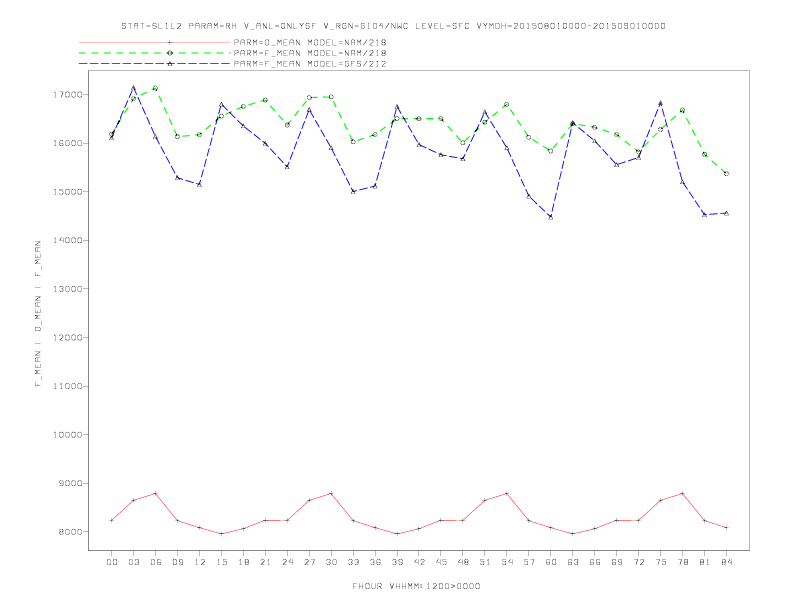Click the x-axis tick label 63
This screenshot has height=612, width=792.
click(573, 562)
